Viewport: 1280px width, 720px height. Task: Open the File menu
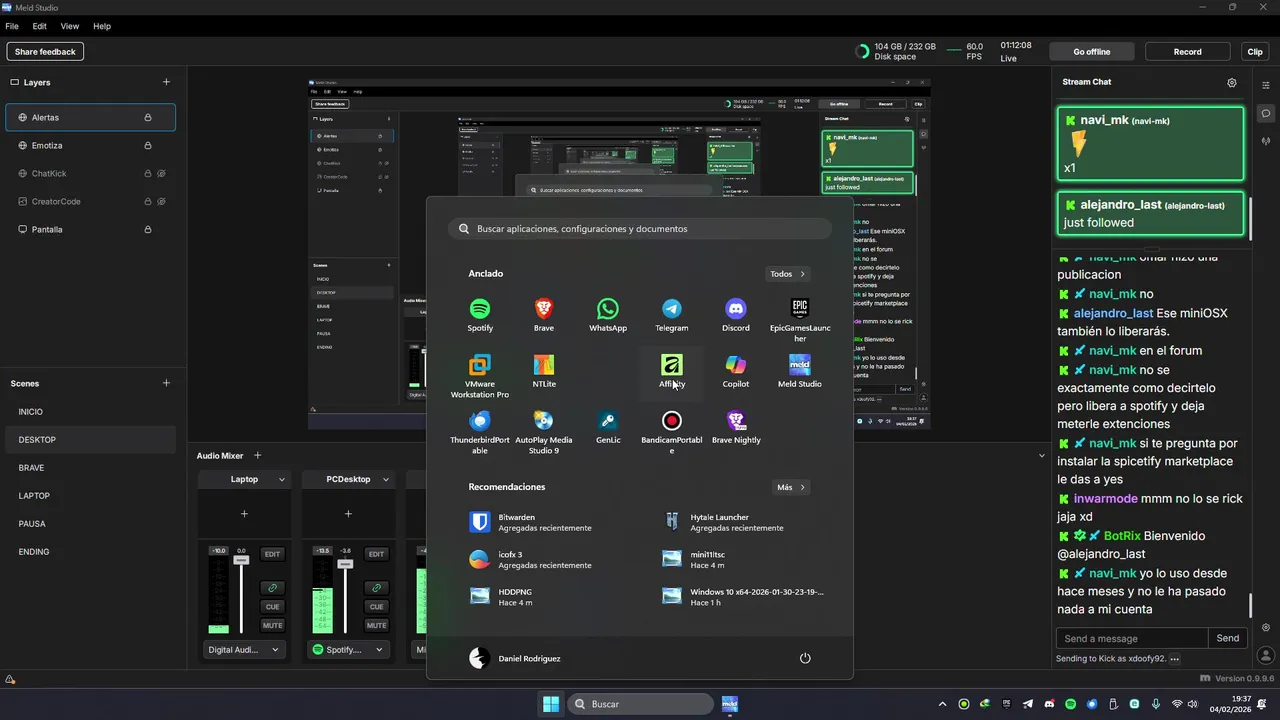[x=12, y=26]
